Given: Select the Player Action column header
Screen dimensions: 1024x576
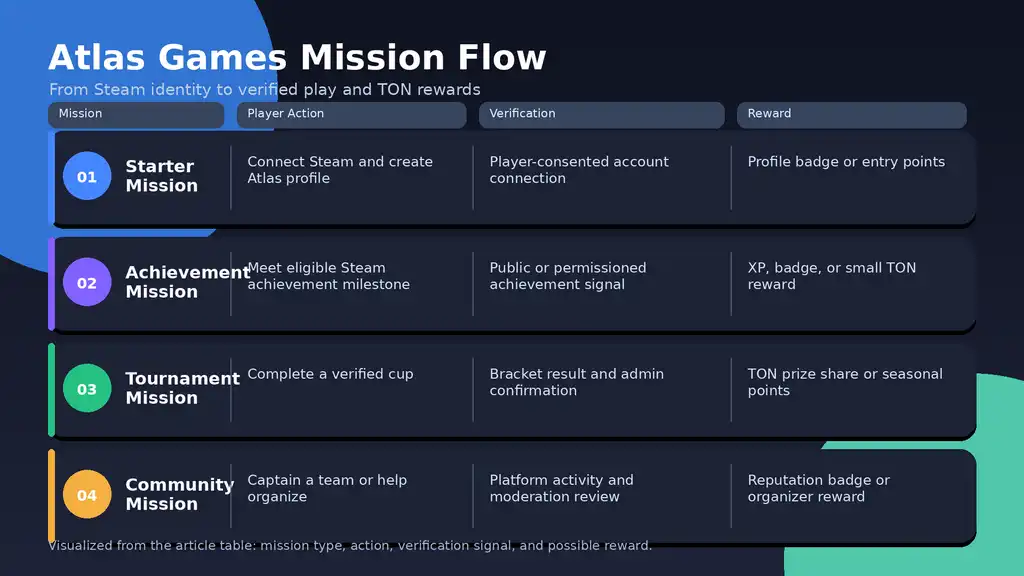Looking at the screenshot, I should pos(351,114).
